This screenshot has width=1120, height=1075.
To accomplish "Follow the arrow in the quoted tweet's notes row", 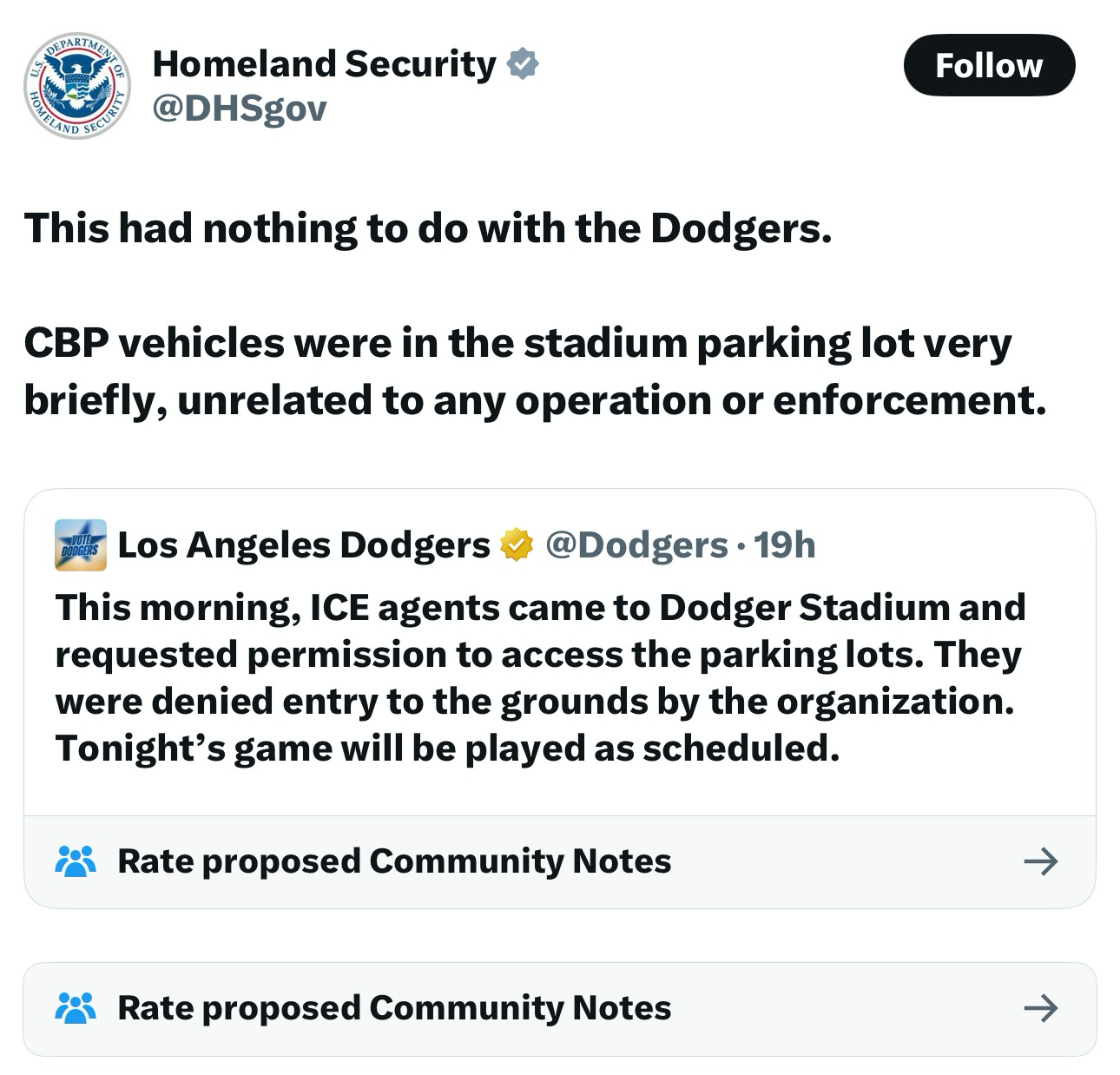I will coord(1040,861).
